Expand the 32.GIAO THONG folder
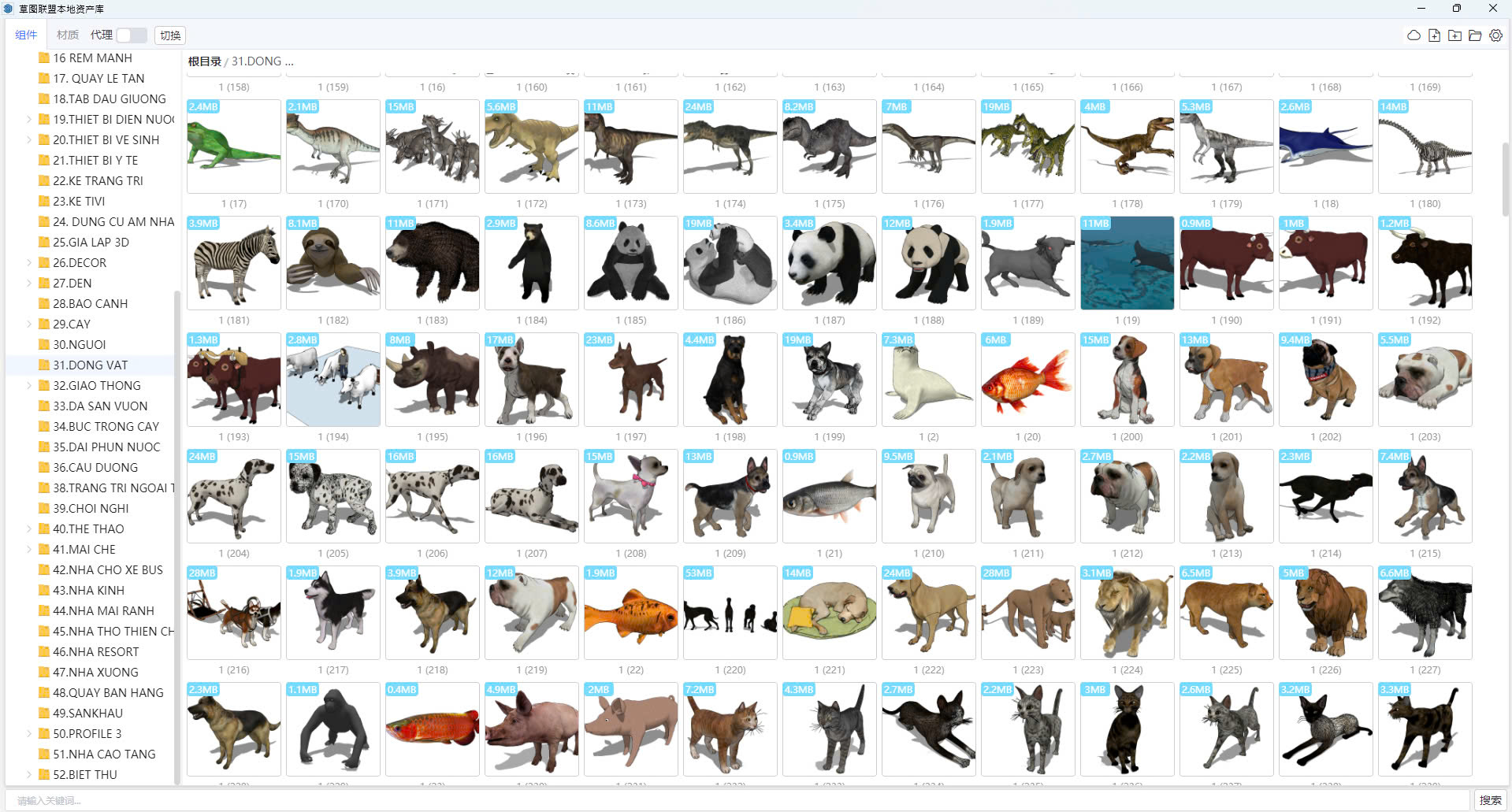The height and width of the screenshot is (812, 1512). pyautogui.click(x=29, y=386)
